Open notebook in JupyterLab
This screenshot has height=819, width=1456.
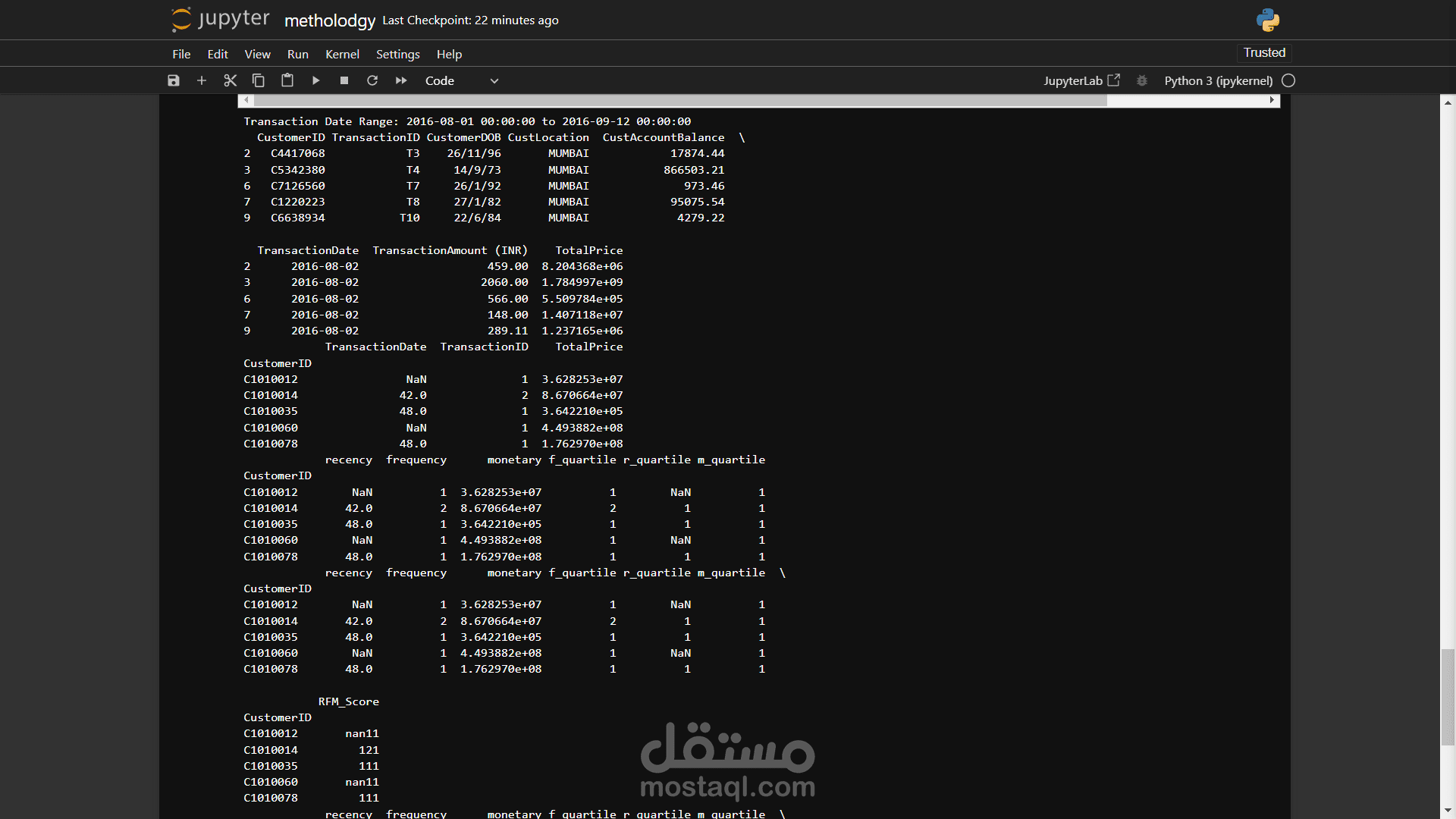(1081, 80)
